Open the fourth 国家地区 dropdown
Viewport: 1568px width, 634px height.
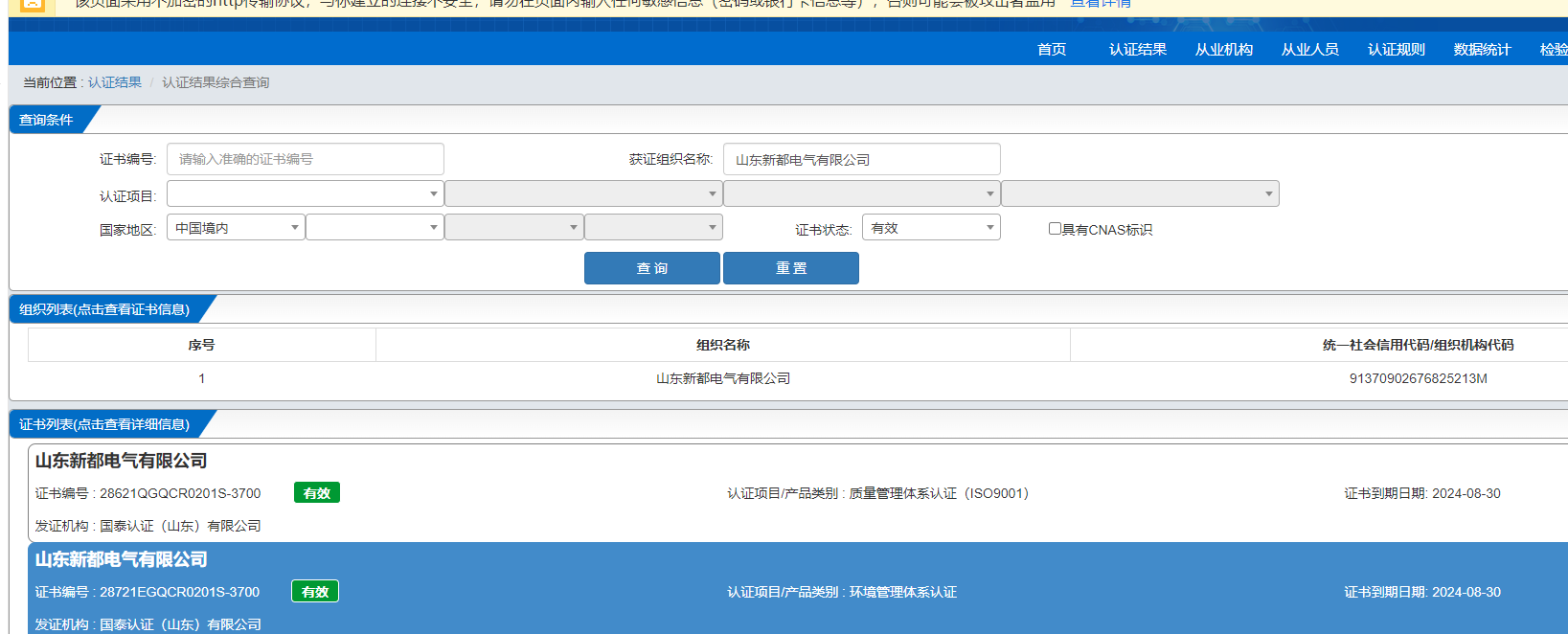pyautogui.click(x=653, y=227)
